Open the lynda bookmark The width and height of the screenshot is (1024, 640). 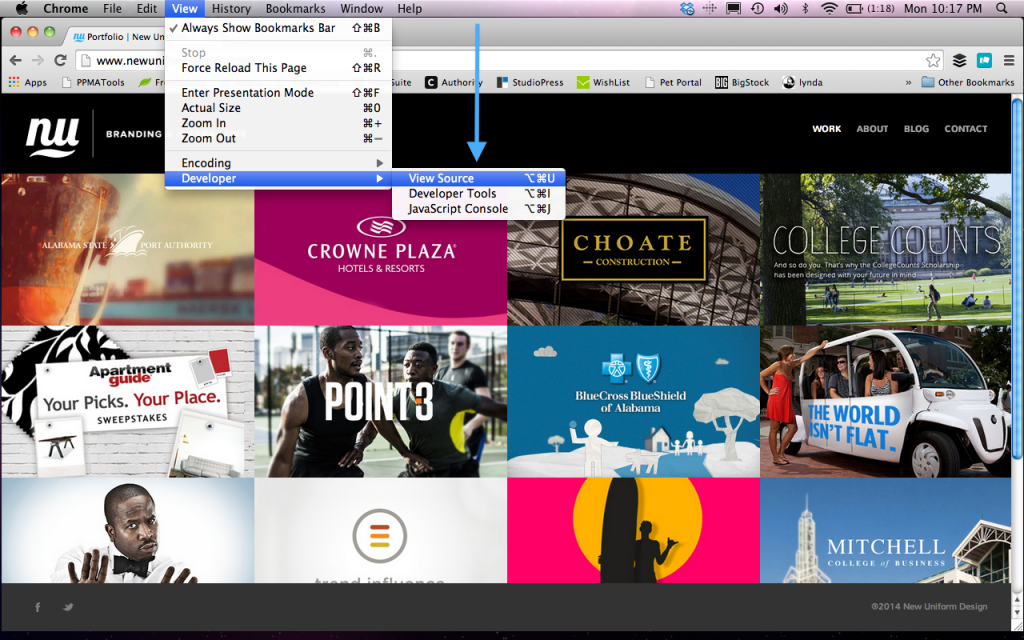click(x=803, y=82)
